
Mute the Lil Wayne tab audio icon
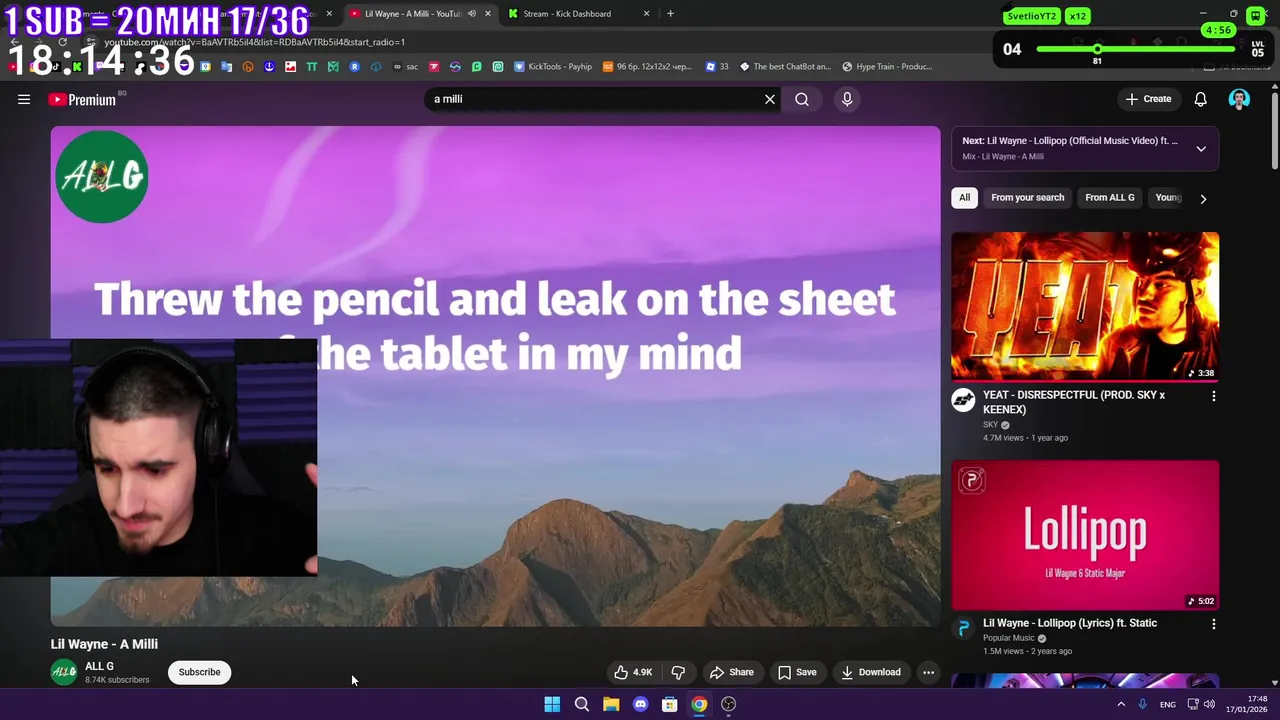[472, 14]
